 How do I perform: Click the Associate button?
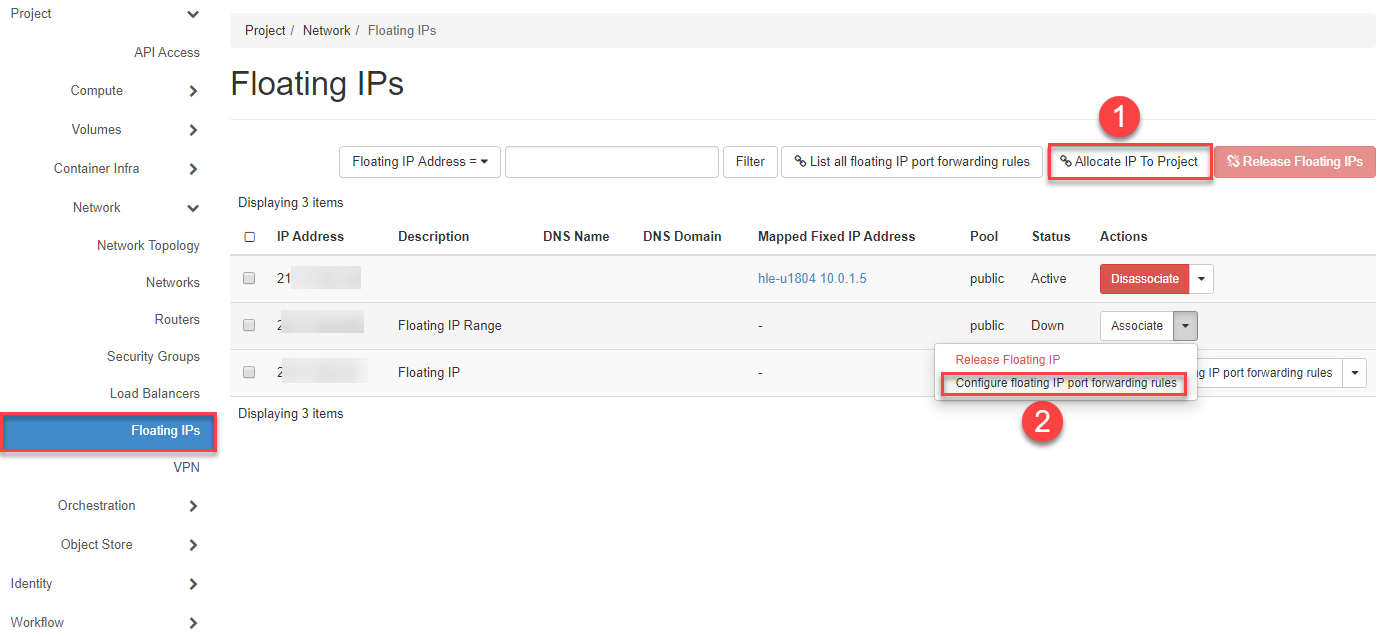pyautogui.click(x=1136, y=326)
